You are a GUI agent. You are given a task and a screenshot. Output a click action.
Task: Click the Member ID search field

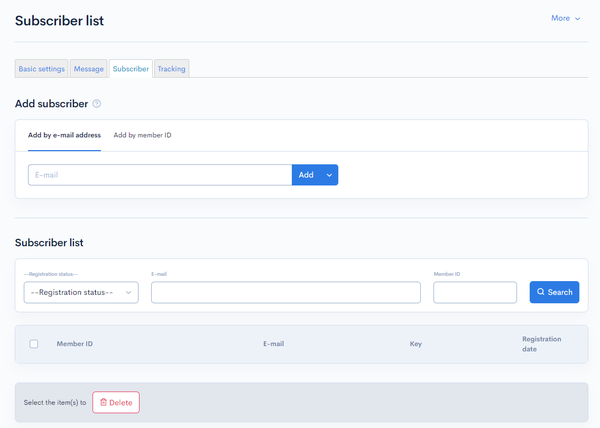click(475, 293)
